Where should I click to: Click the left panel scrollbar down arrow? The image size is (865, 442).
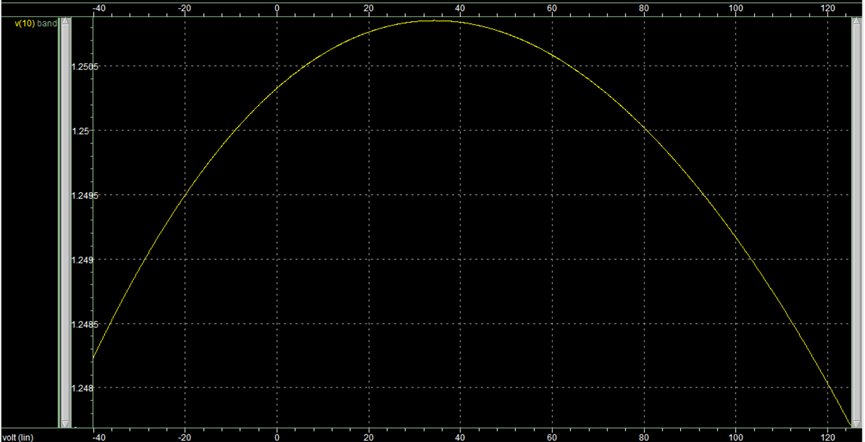(x=66, y=423)
